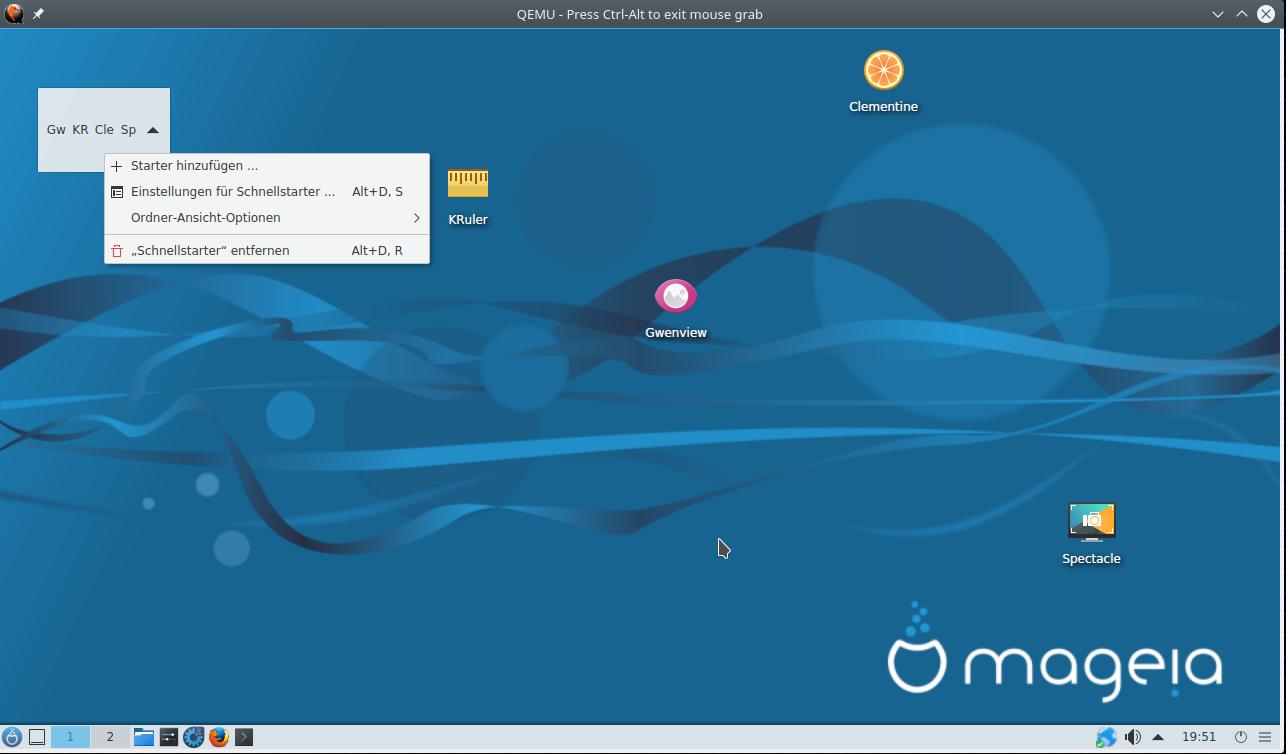The height and width of the screenshot is (754, 1286).
Task: Choose 'Einstellungen für Schnellstarter ...' entry
Action: pos(267,191)
